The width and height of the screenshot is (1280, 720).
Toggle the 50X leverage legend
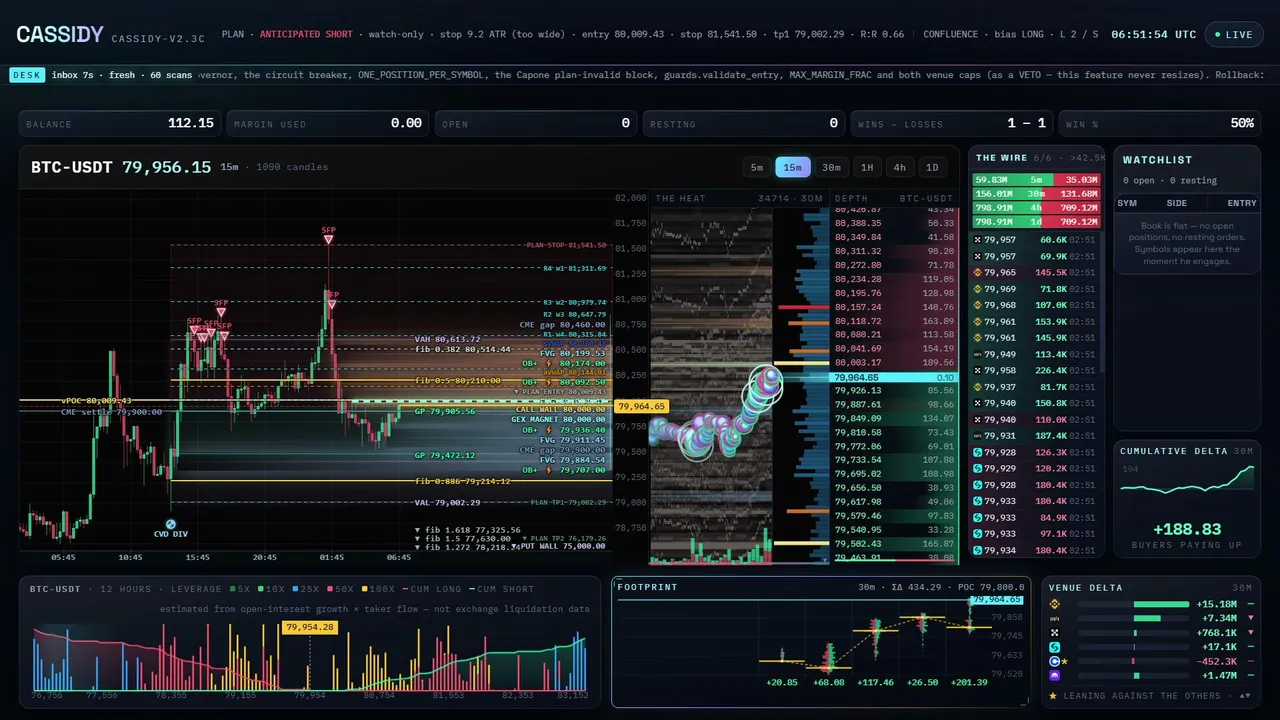coord(341,589)
